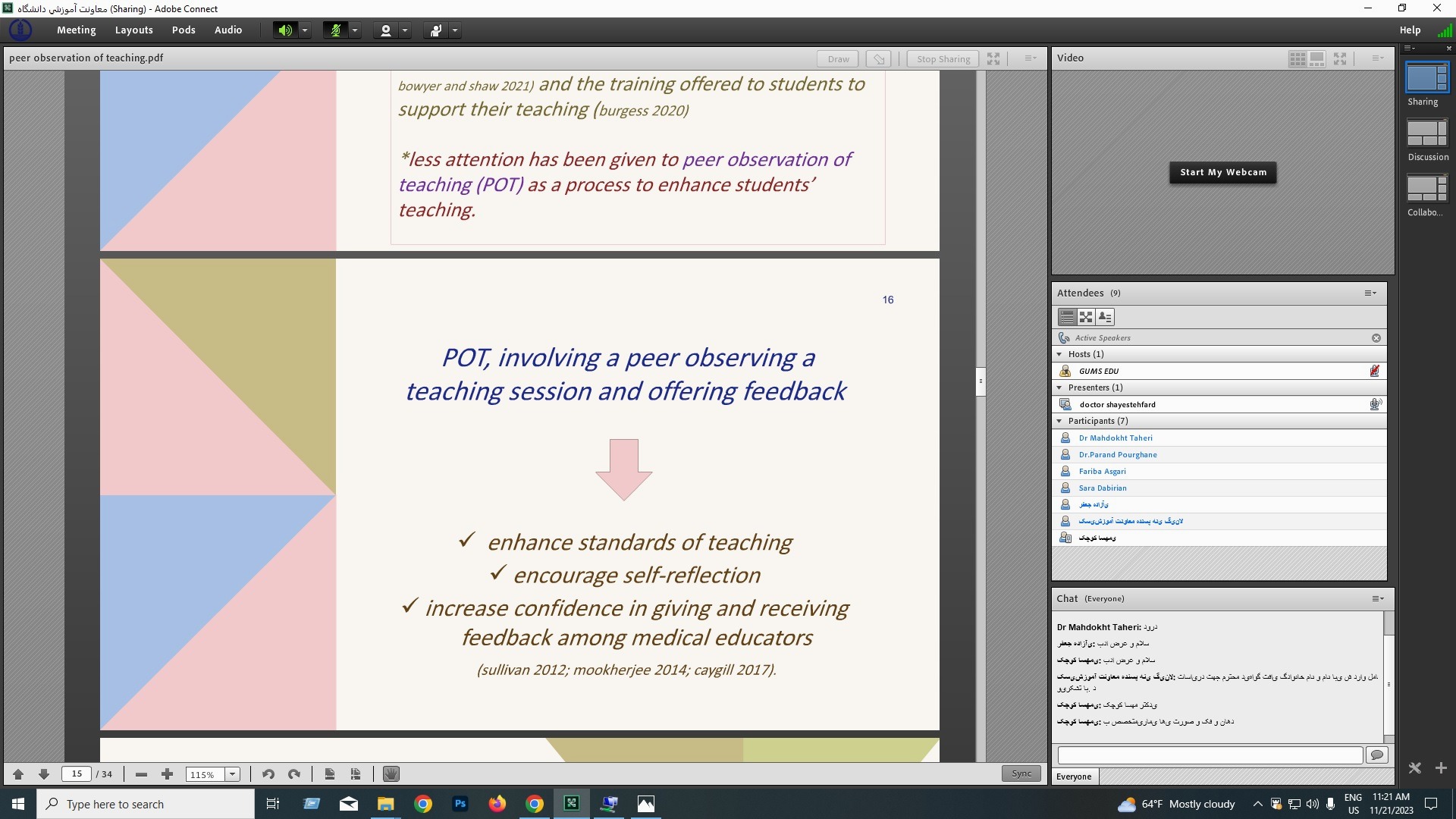Rotate document counter-clockwise
Screen dimensions: 1456x819
click(268, 774)
